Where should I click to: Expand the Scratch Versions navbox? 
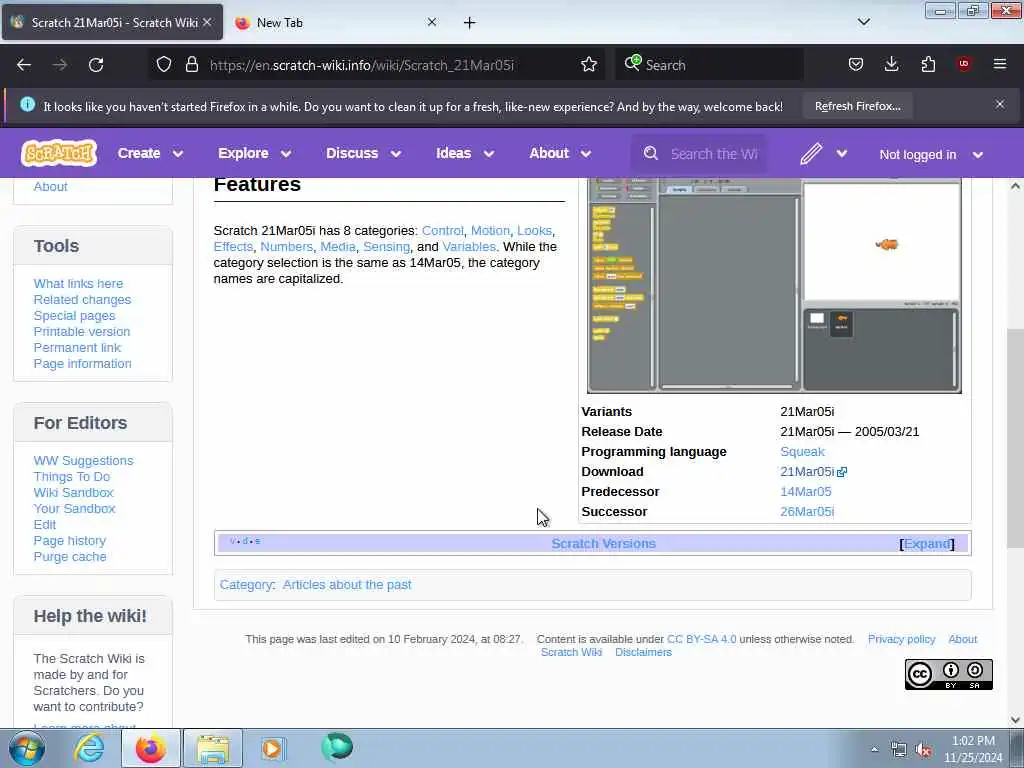click(927, 543)
